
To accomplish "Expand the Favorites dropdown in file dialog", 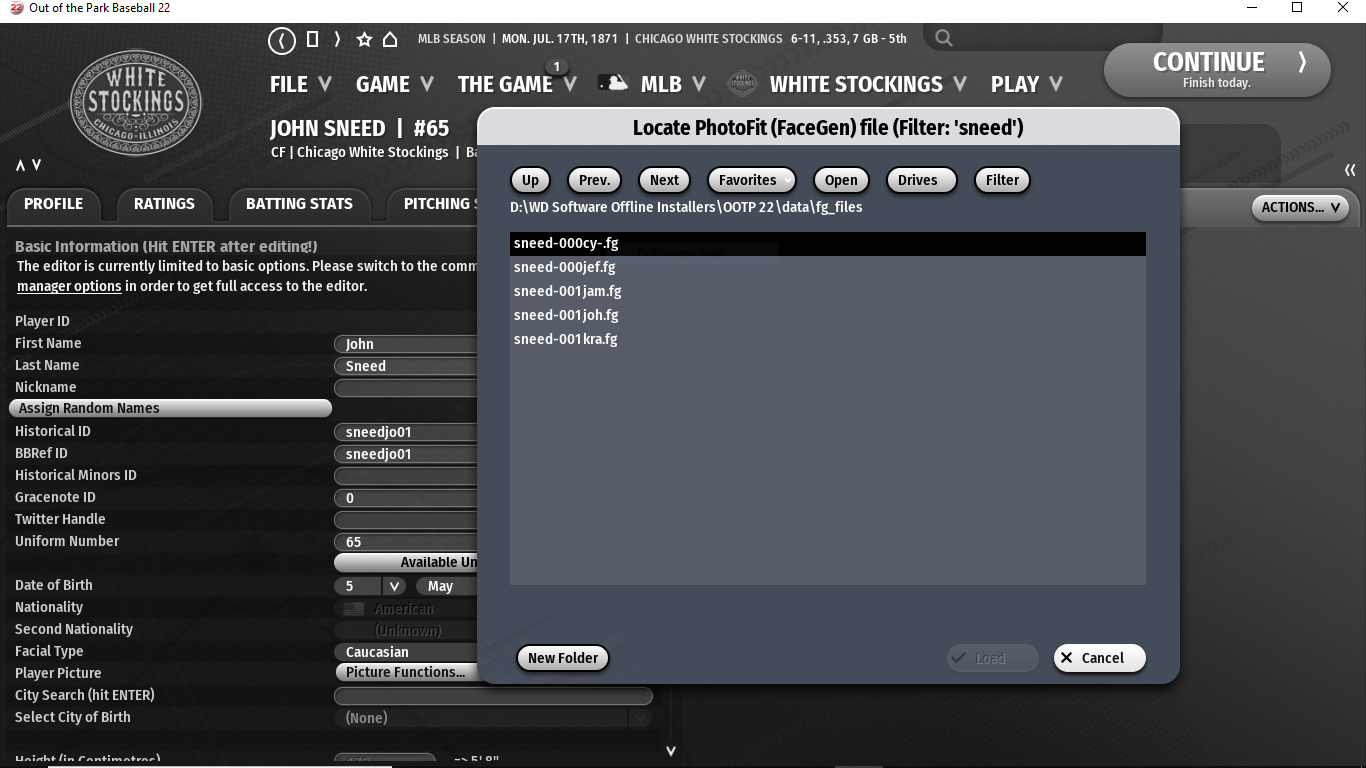I will pyautogui.click(x=751, y=180).
